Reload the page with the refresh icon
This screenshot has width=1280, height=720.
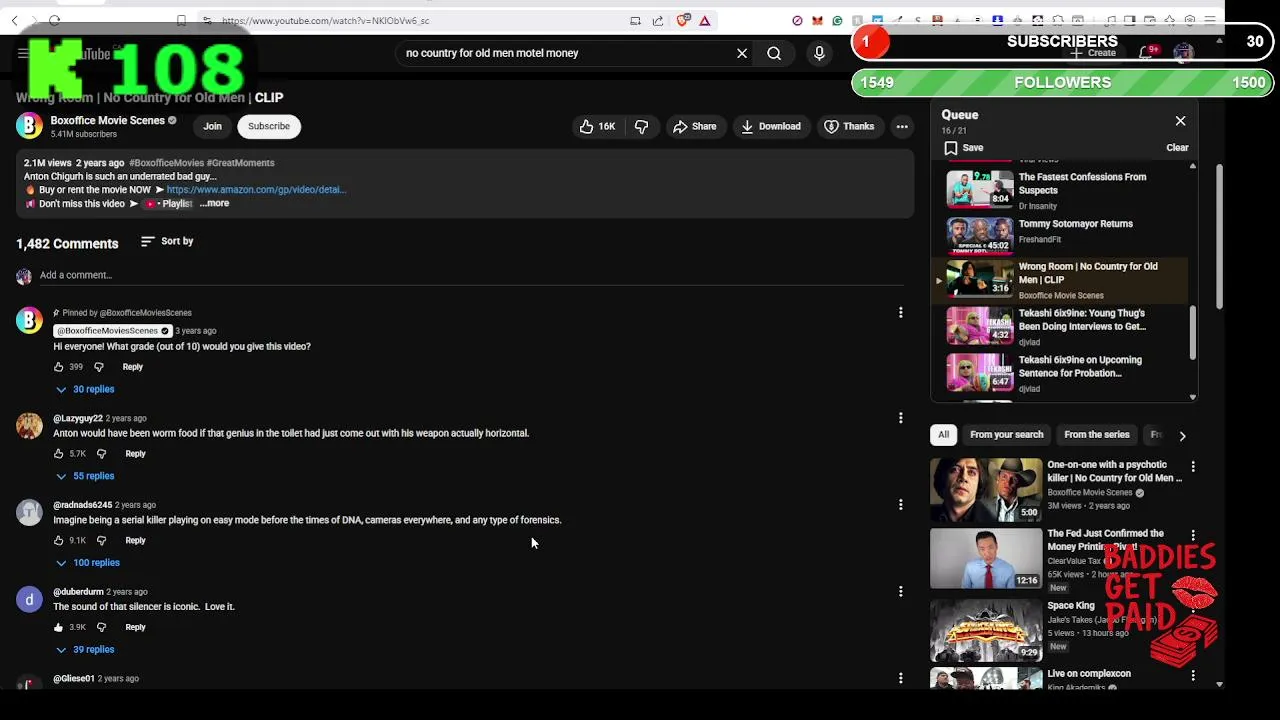(54, 20)
